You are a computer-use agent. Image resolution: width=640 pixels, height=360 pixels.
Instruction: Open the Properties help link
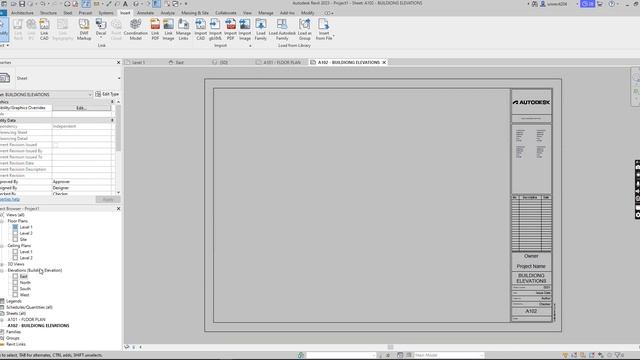tap(9, 200)
